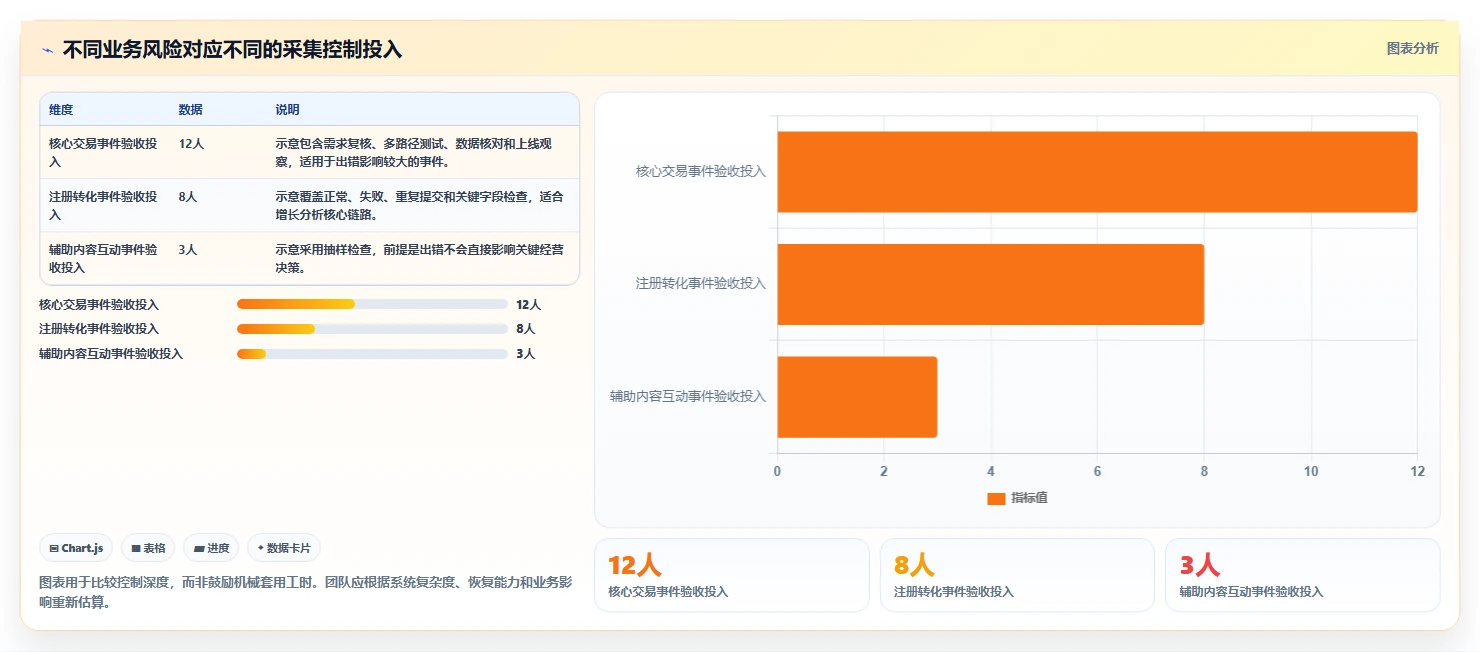Viewport: 1480px width, 652px height.
Task: Click the 3人 value beside progress bar
Action: [526, 354]
